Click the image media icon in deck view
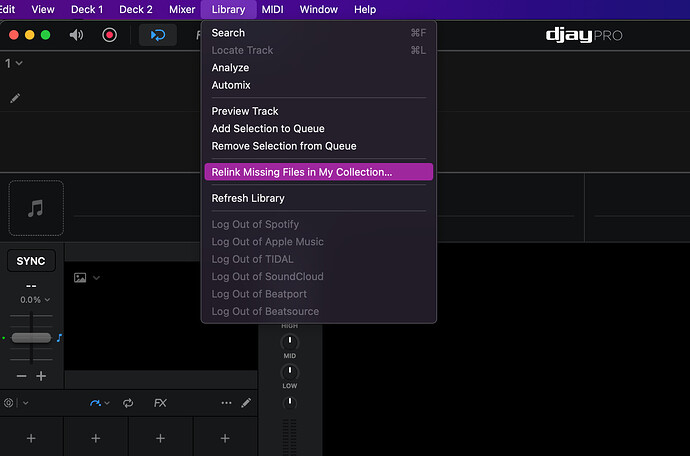Image resolution: width=690 pixels, height=456 pixels. click(80, 278)
